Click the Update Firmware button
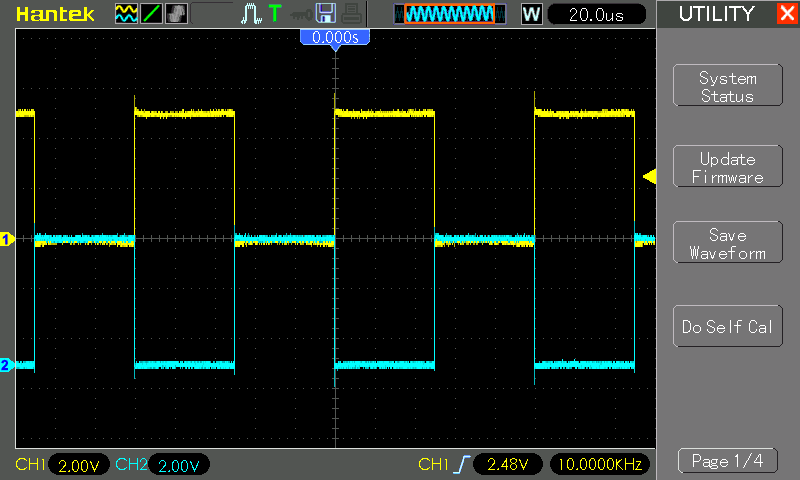 [x=728, y=166]
